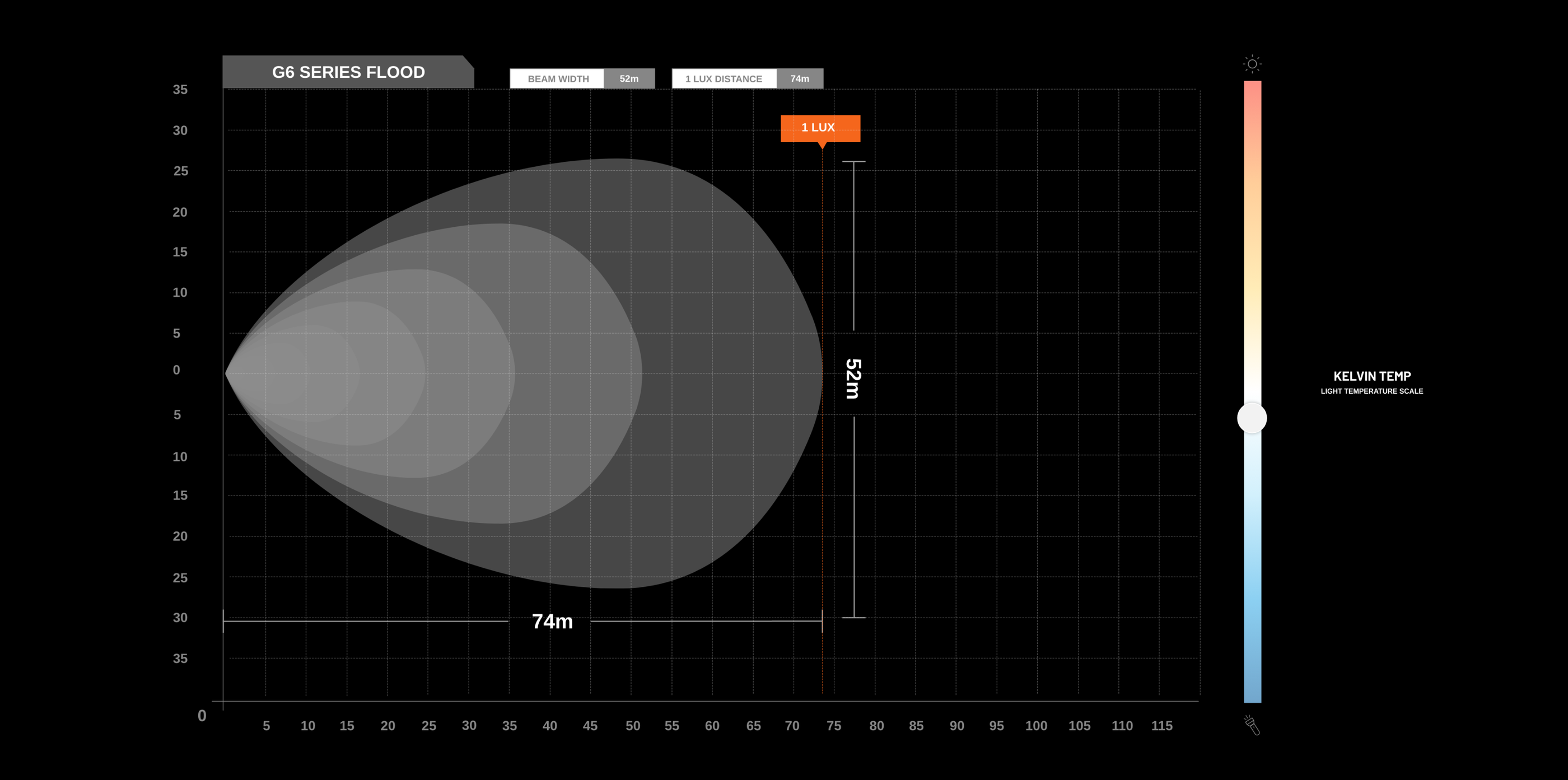Click the 74m lux distance value badge
Screen dimensions: 1568x780
tap(799, 78)
